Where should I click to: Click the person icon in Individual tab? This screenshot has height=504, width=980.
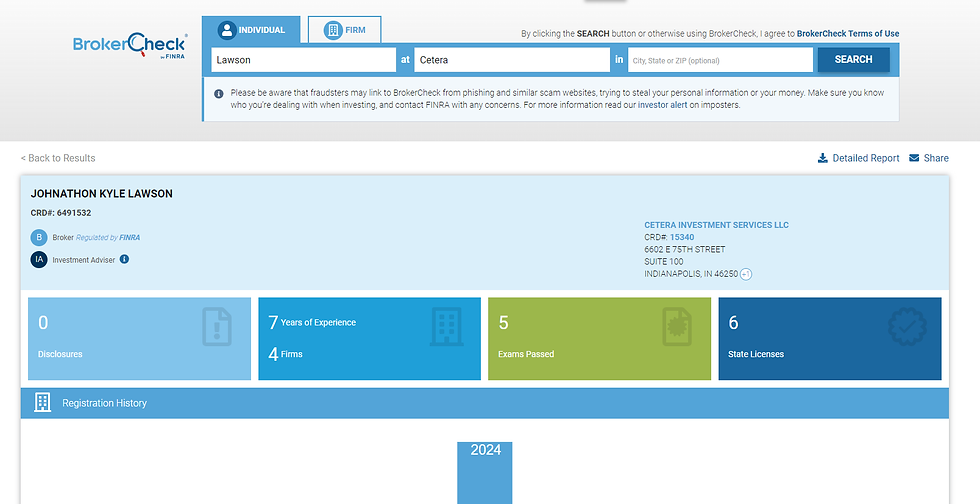click(x=227, y=29)
